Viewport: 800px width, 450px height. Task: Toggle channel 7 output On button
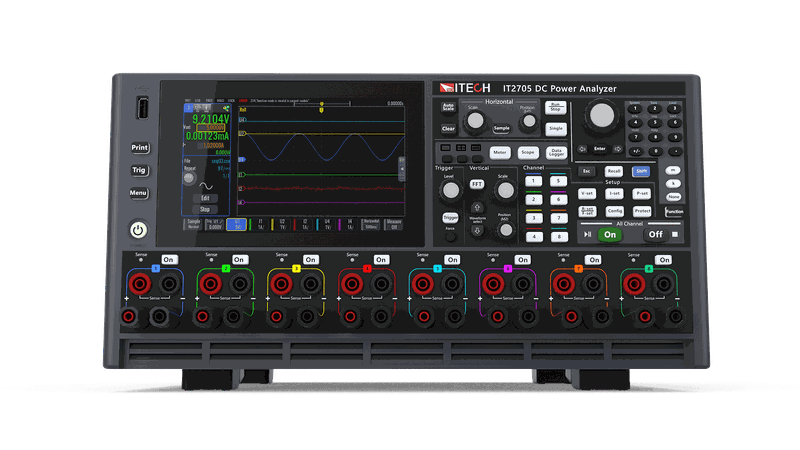[594, 260]
